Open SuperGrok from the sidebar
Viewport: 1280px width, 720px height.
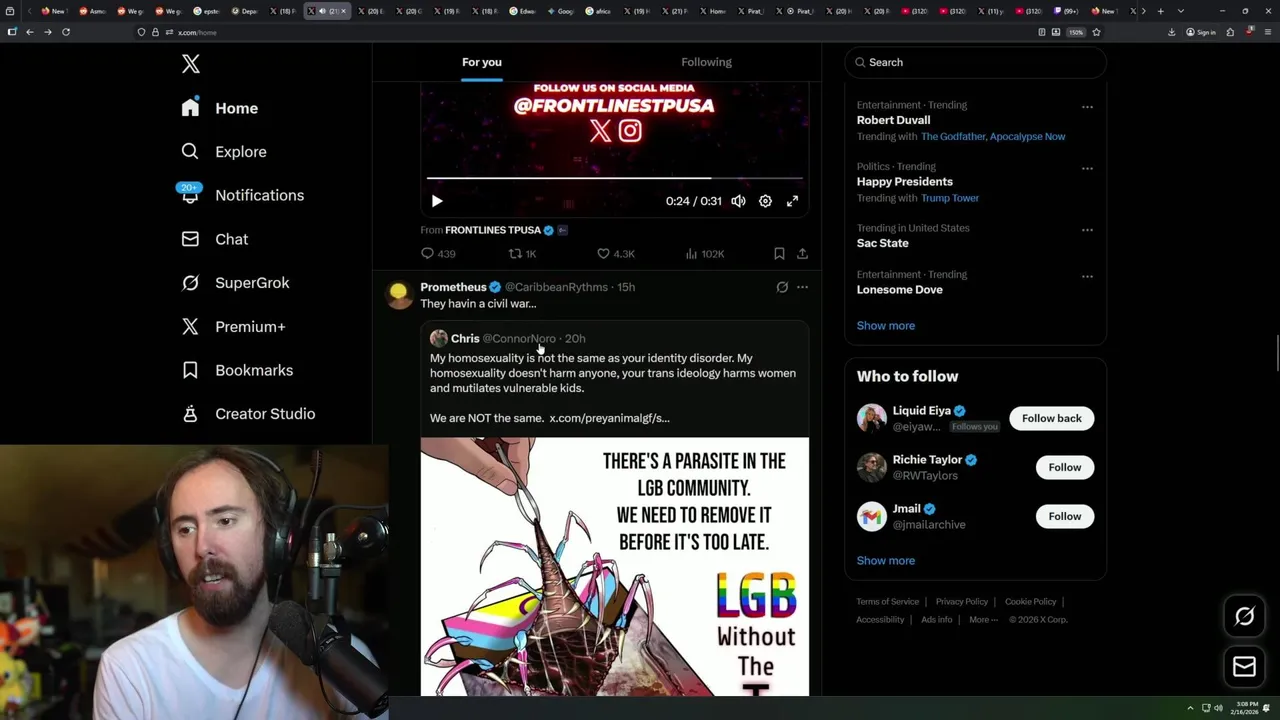pos(235,283)
